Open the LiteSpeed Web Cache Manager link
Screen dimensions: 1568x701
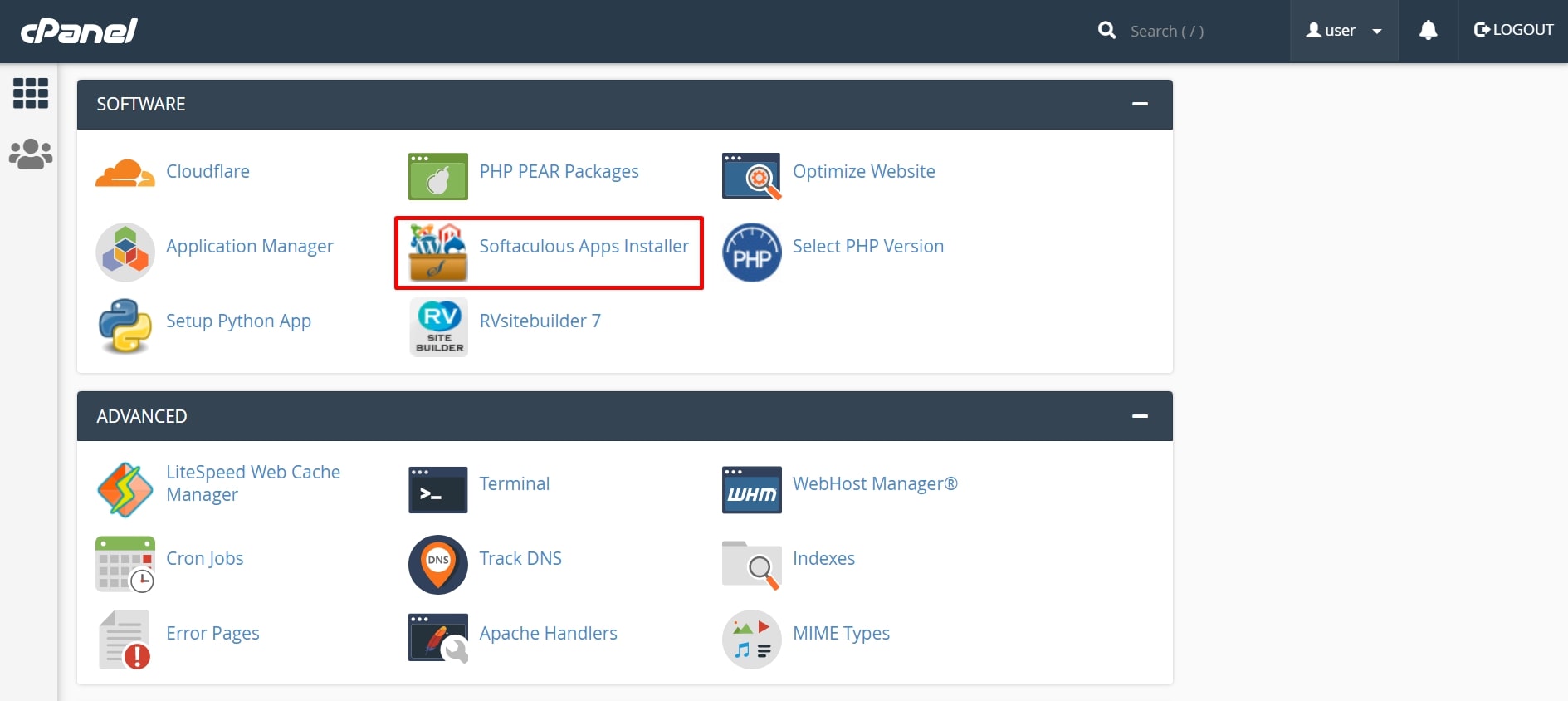pyautogui.click(x=253, y=483)
